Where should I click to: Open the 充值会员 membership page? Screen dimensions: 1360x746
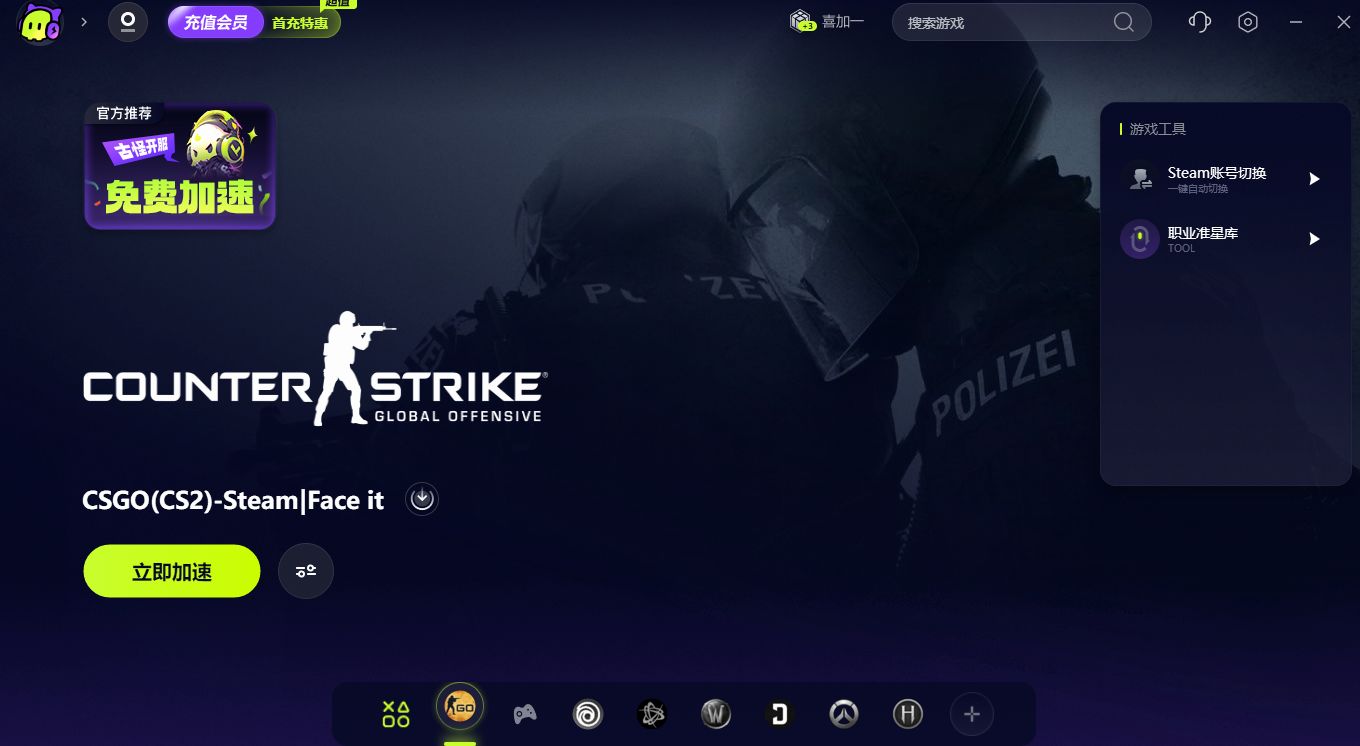click(x=215, y=21)
